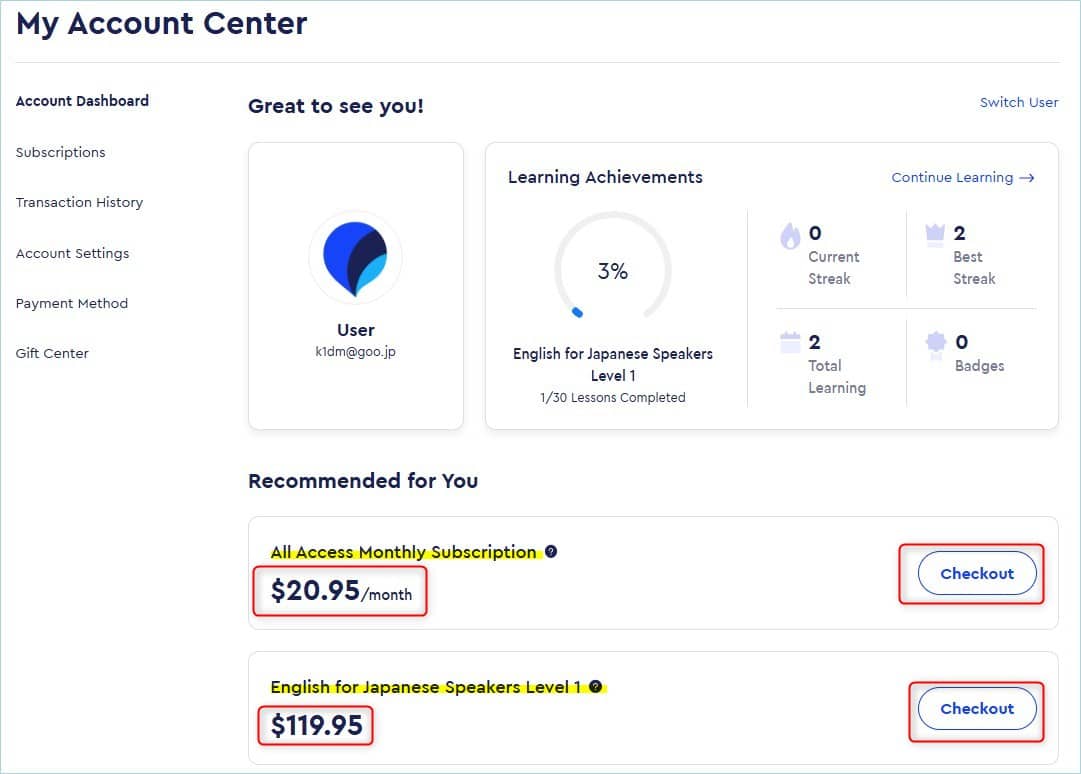Click the Switch User link
This screenshot has height=774, width=1081.
point(1019,103)
